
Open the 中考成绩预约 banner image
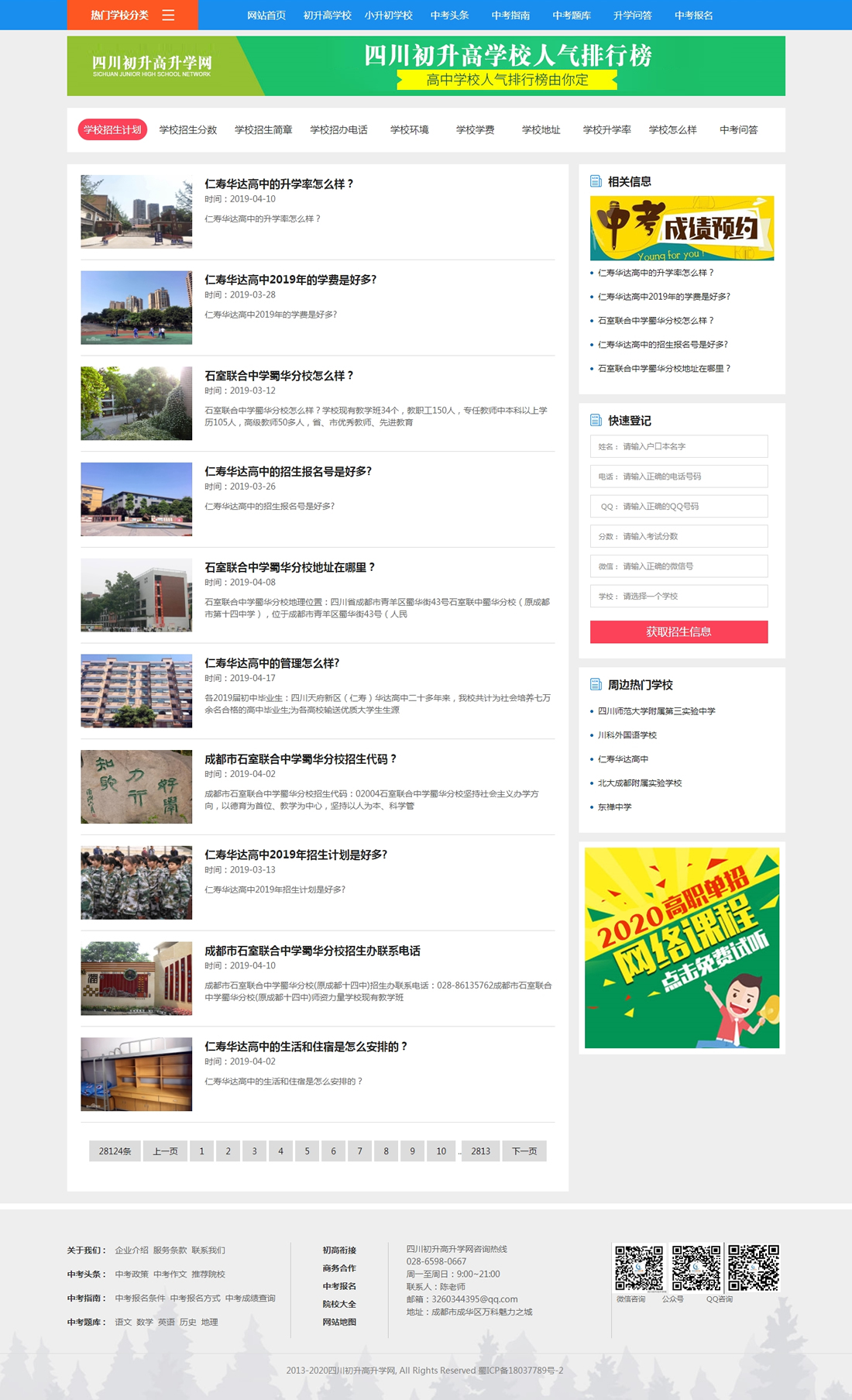[x=682, y=228]
